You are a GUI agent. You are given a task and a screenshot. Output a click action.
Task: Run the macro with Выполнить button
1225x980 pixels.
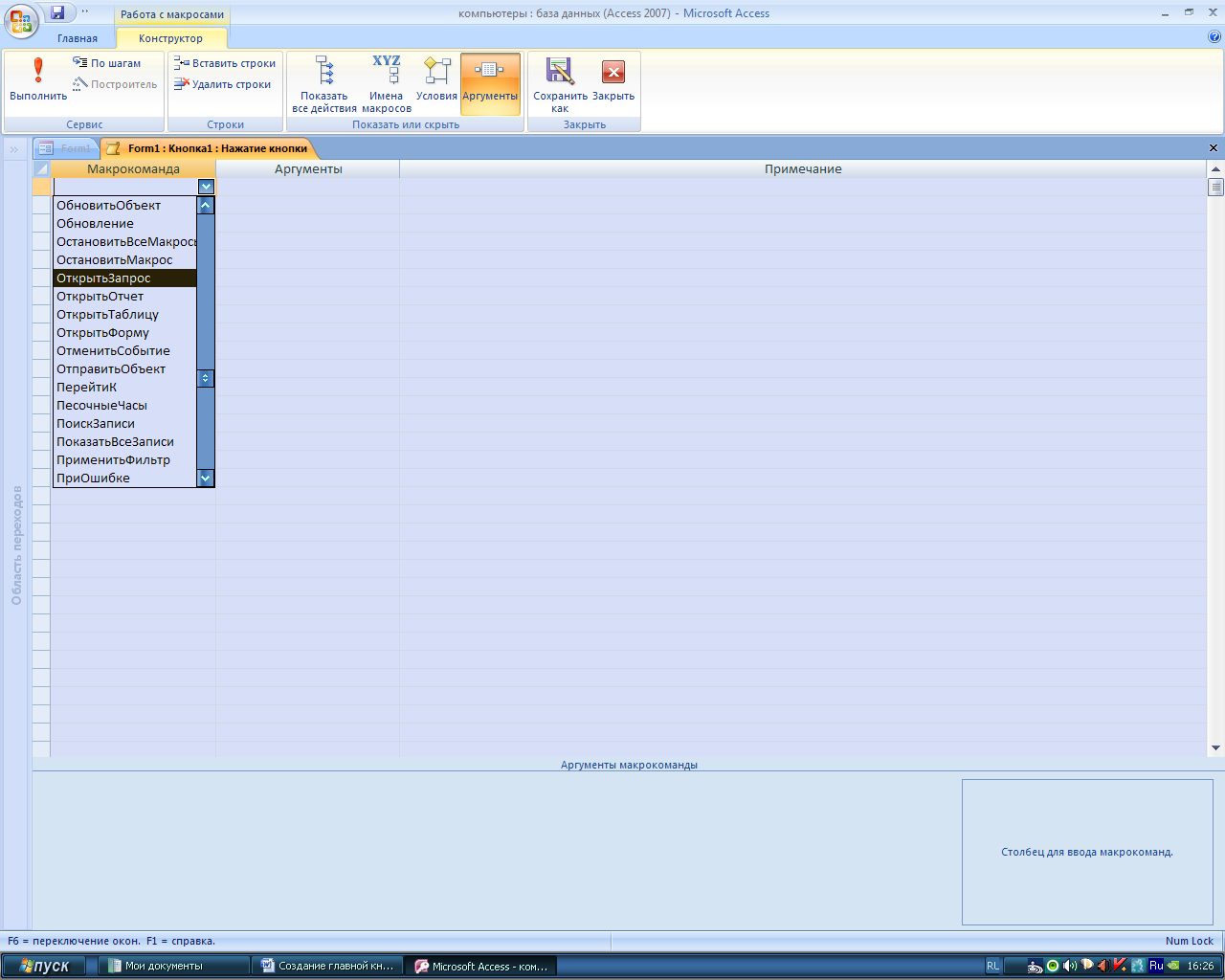tap(38, 79)
